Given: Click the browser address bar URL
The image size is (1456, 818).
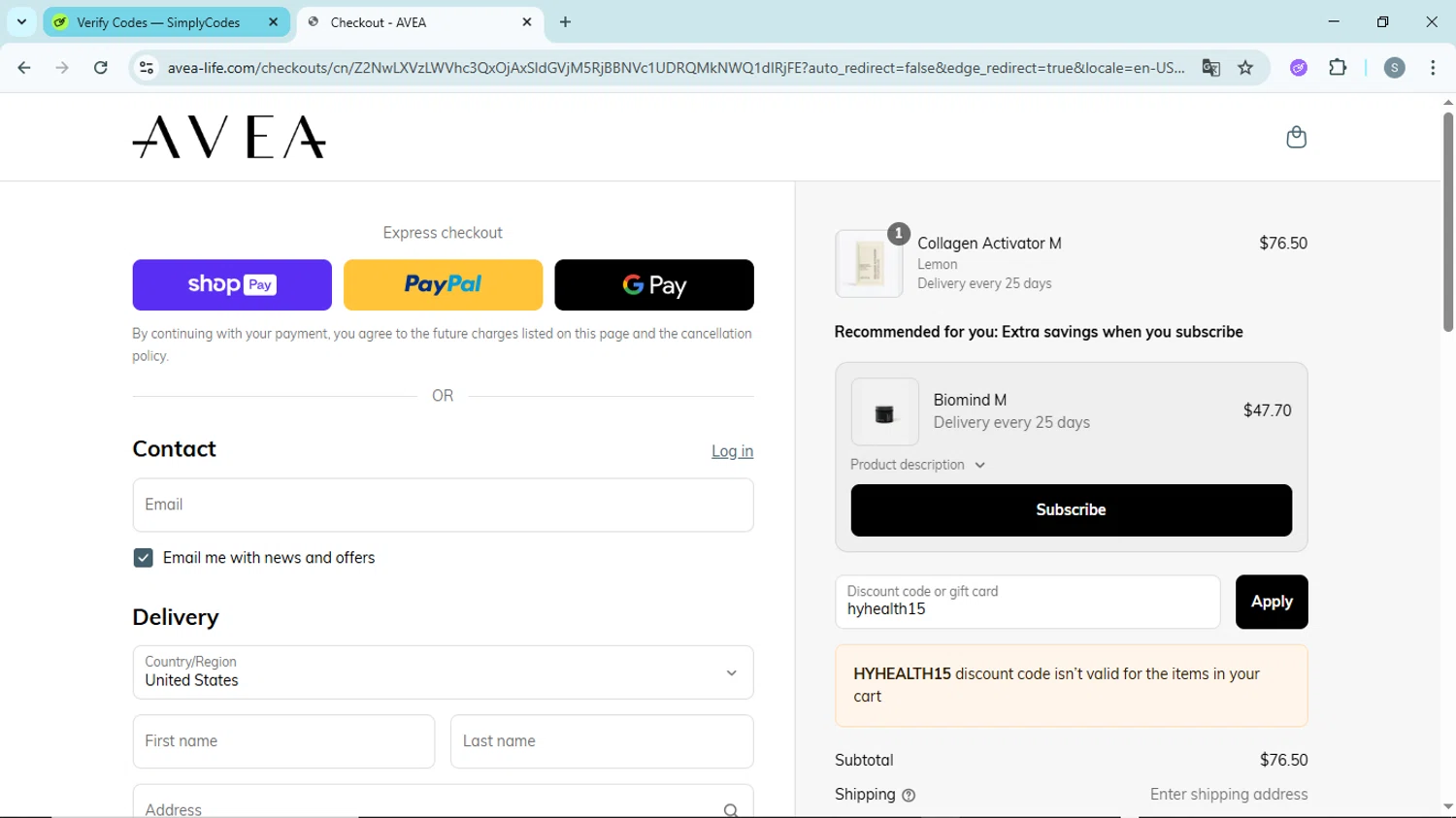Looking at the screenshot, I should click(x=676, y=68).
